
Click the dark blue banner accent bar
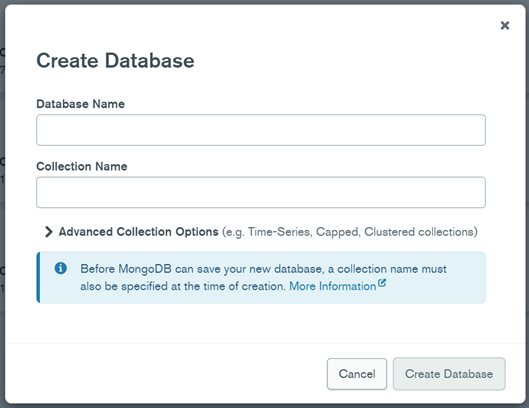click(x=38, y=277)
